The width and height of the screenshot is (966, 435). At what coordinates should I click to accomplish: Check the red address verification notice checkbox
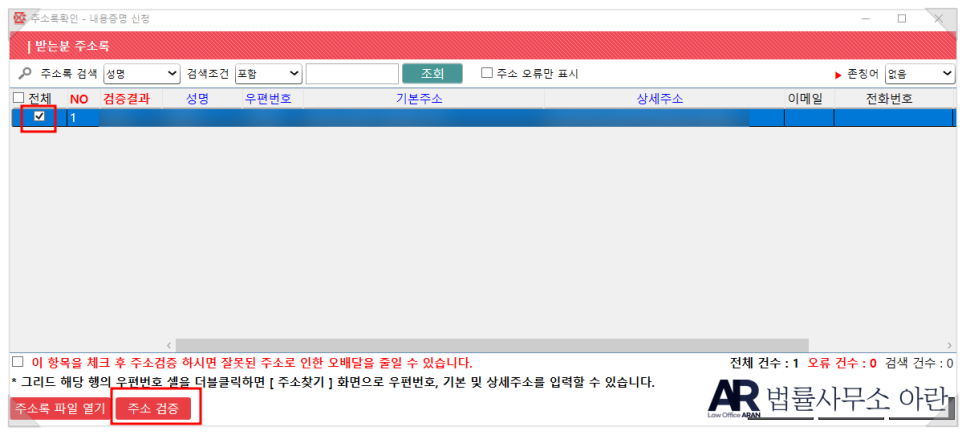[18, 362]
